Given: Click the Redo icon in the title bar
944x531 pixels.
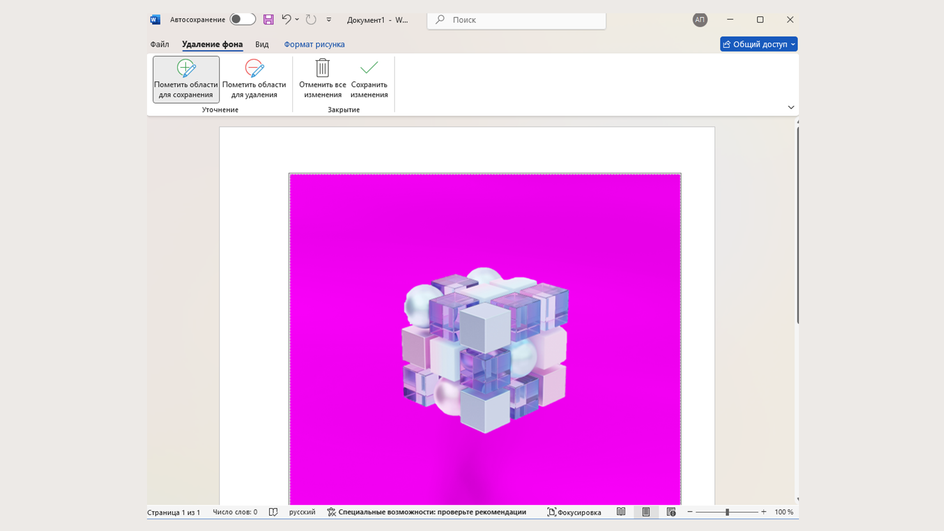Looking at the screenshot, I should tap(311, 20).
